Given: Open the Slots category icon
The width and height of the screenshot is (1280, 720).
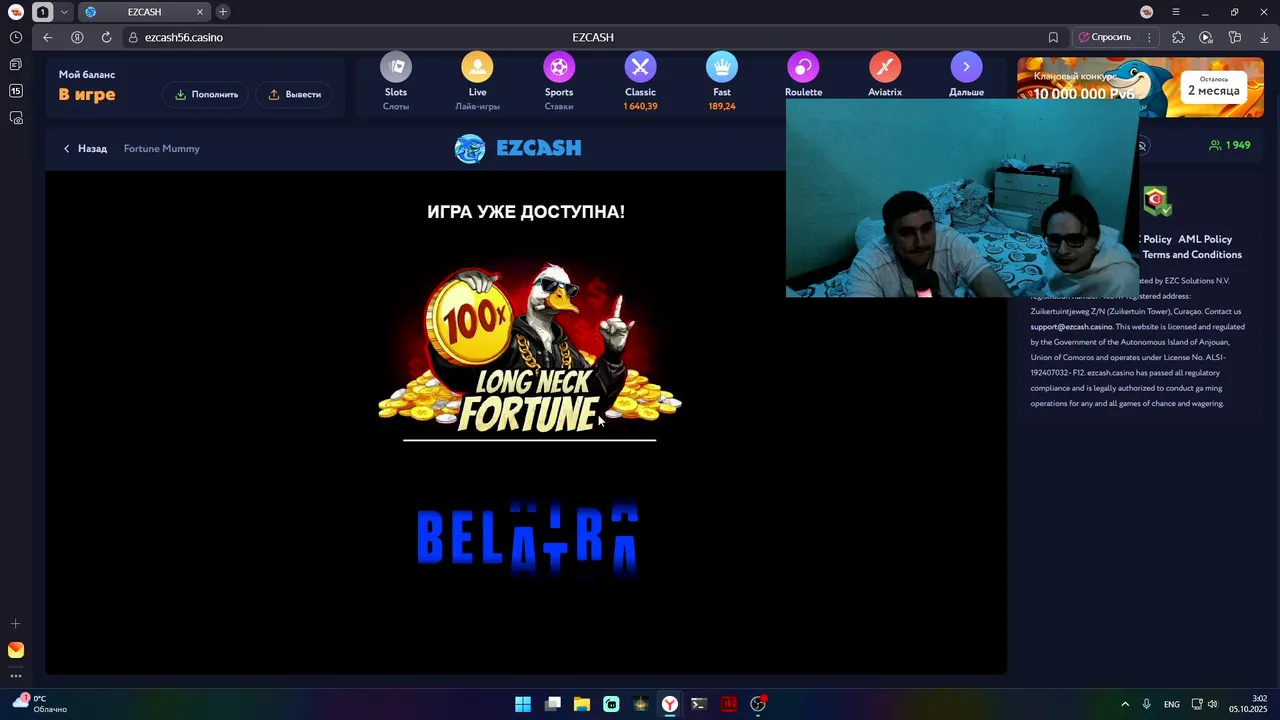Looking at the screenshot, I should 396,67.
